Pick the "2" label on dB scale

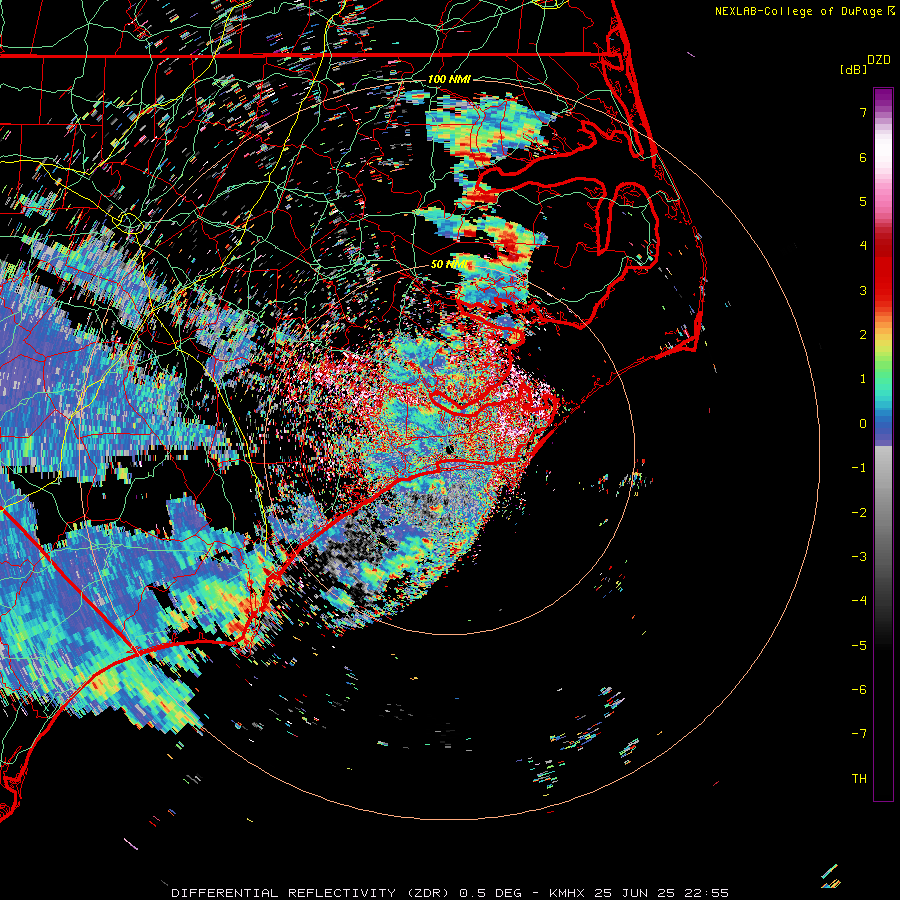click(863, 335)
